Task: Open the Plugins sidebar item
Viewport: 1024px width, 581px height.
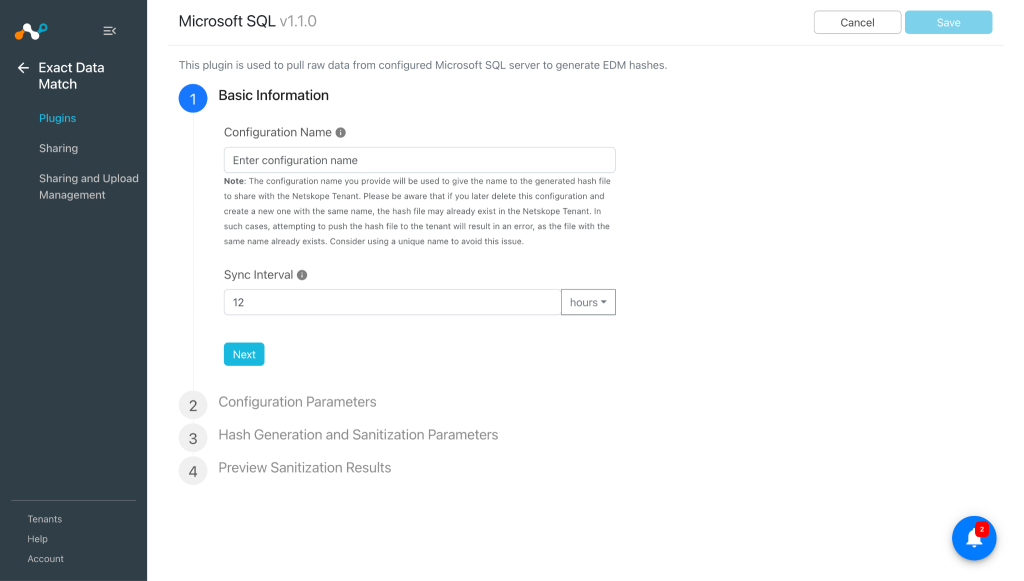Action: [57, 118]
